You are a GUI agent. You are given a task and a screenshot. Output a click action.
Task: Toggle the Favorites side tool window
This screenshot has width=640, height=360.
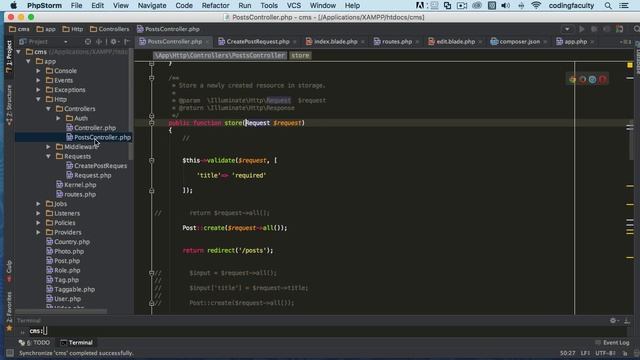[x=9, y=312]
